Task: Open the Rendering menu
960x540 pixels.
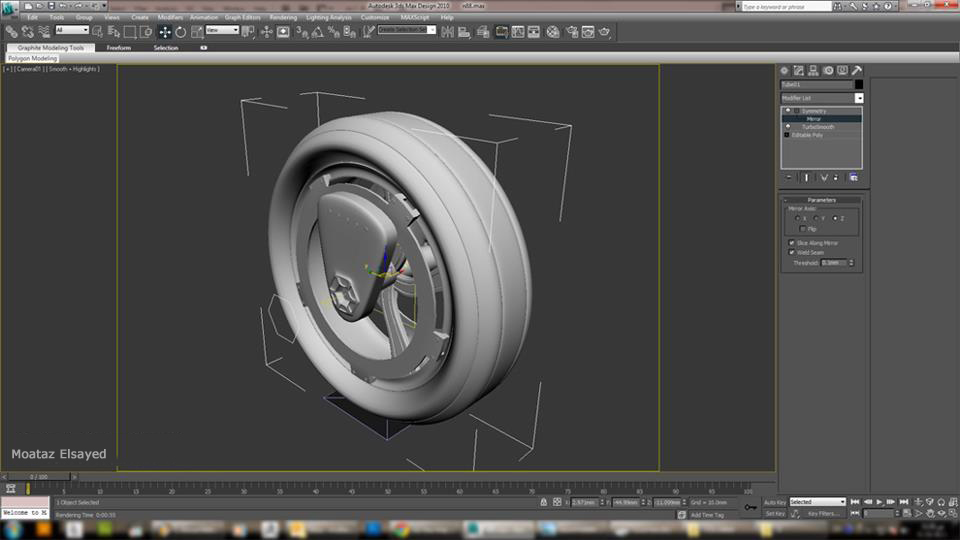Action: [283, 18]
